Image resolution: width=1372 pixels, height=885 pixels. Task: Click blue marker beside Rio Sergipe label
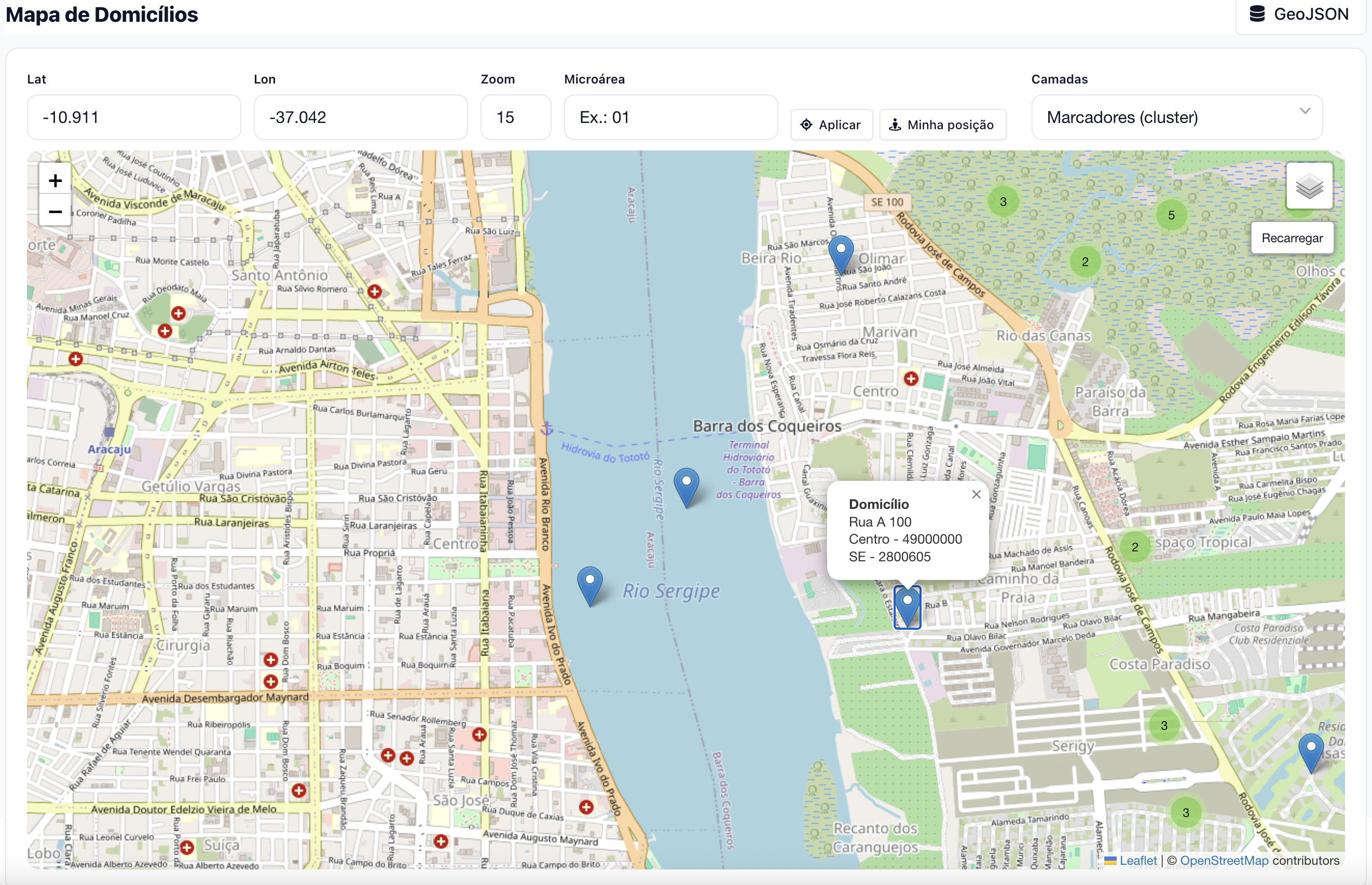[x=589, y=585]
